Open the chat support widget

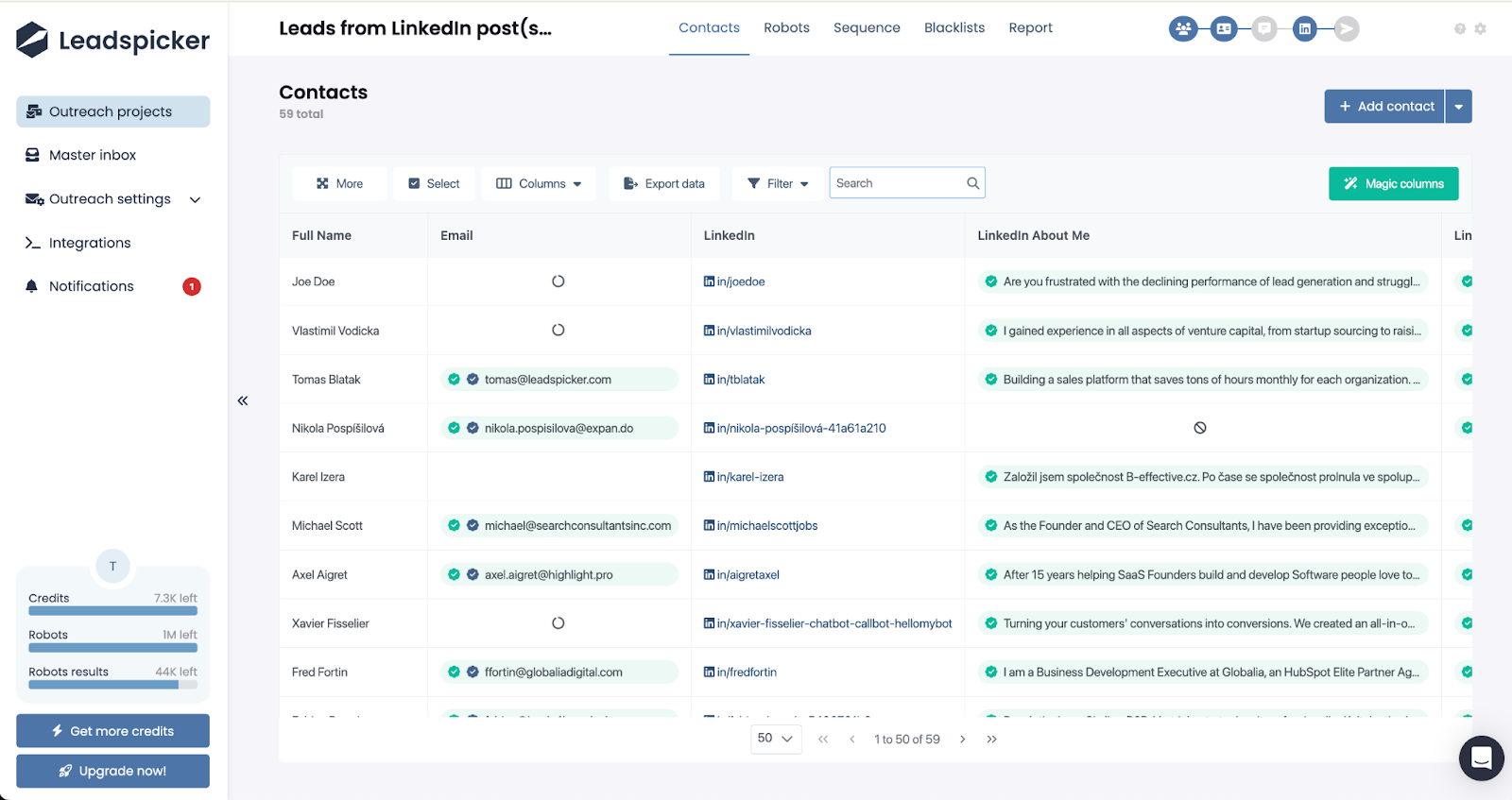1481,757
